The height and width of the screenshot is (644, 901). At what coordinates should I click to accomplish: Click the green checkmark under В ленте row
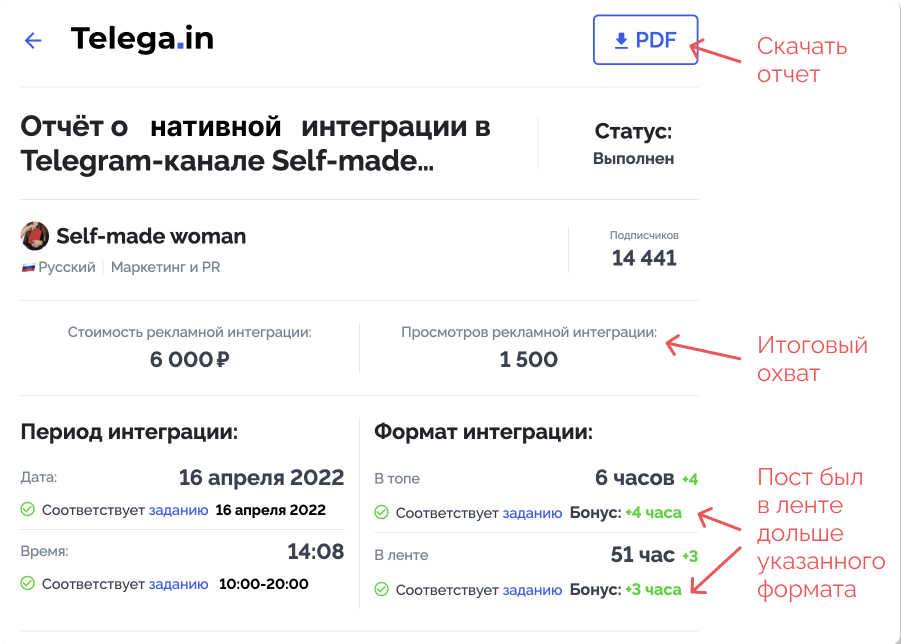tap(382, 589)
